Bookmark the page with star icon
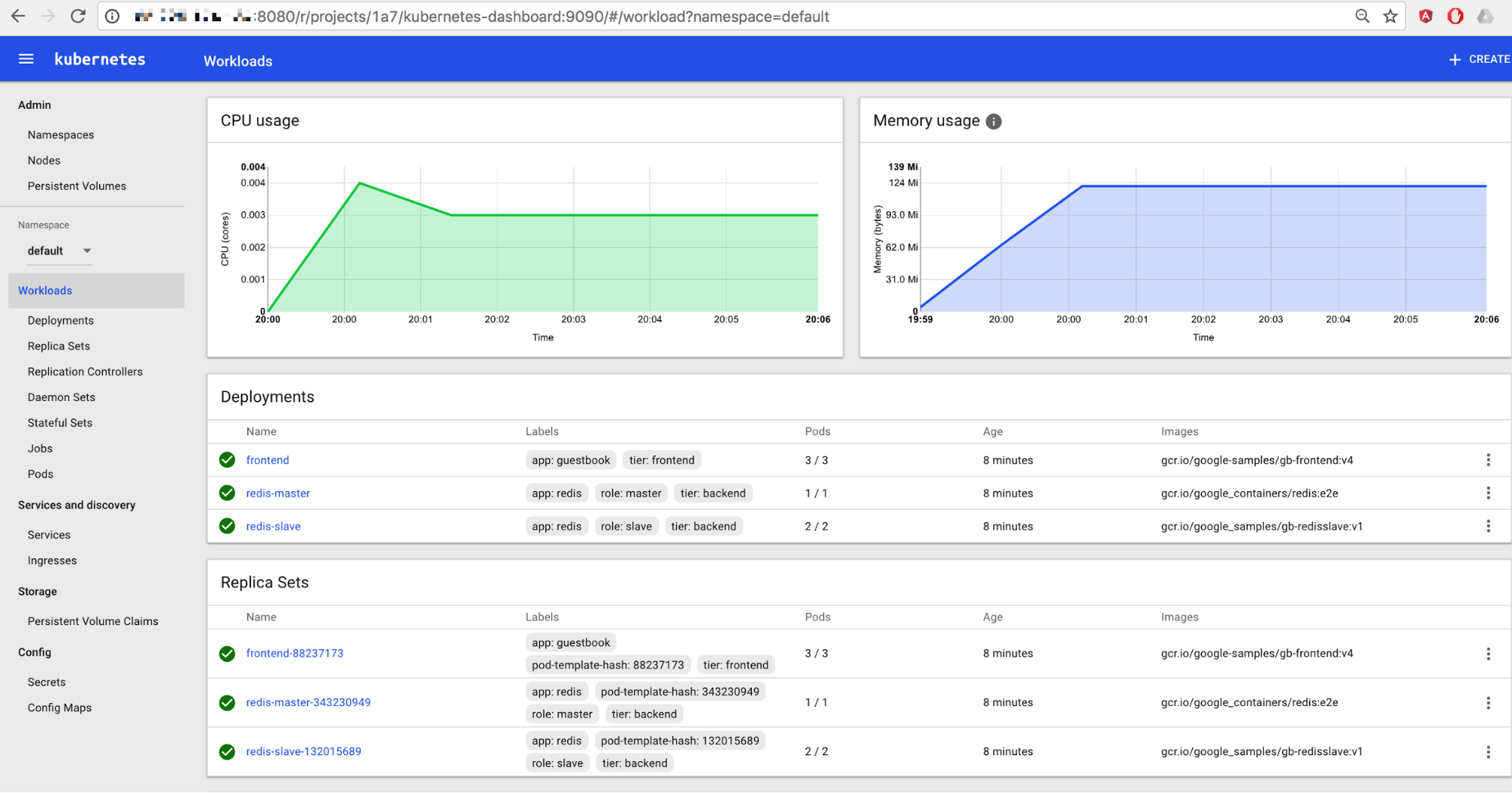Viewport: 1512px width, 793px height. click(1390, 16)
